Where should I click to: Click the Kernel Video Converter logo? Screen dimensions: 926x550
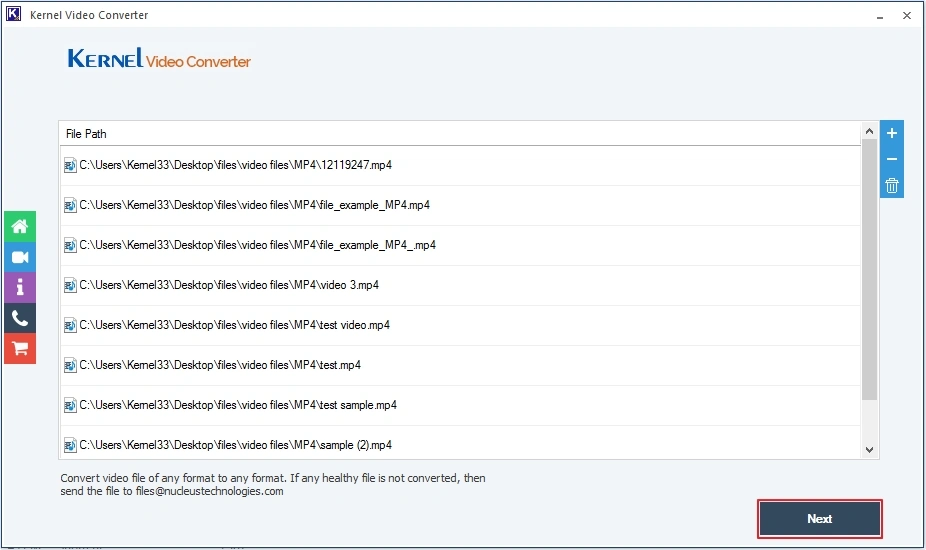[159, 58]
